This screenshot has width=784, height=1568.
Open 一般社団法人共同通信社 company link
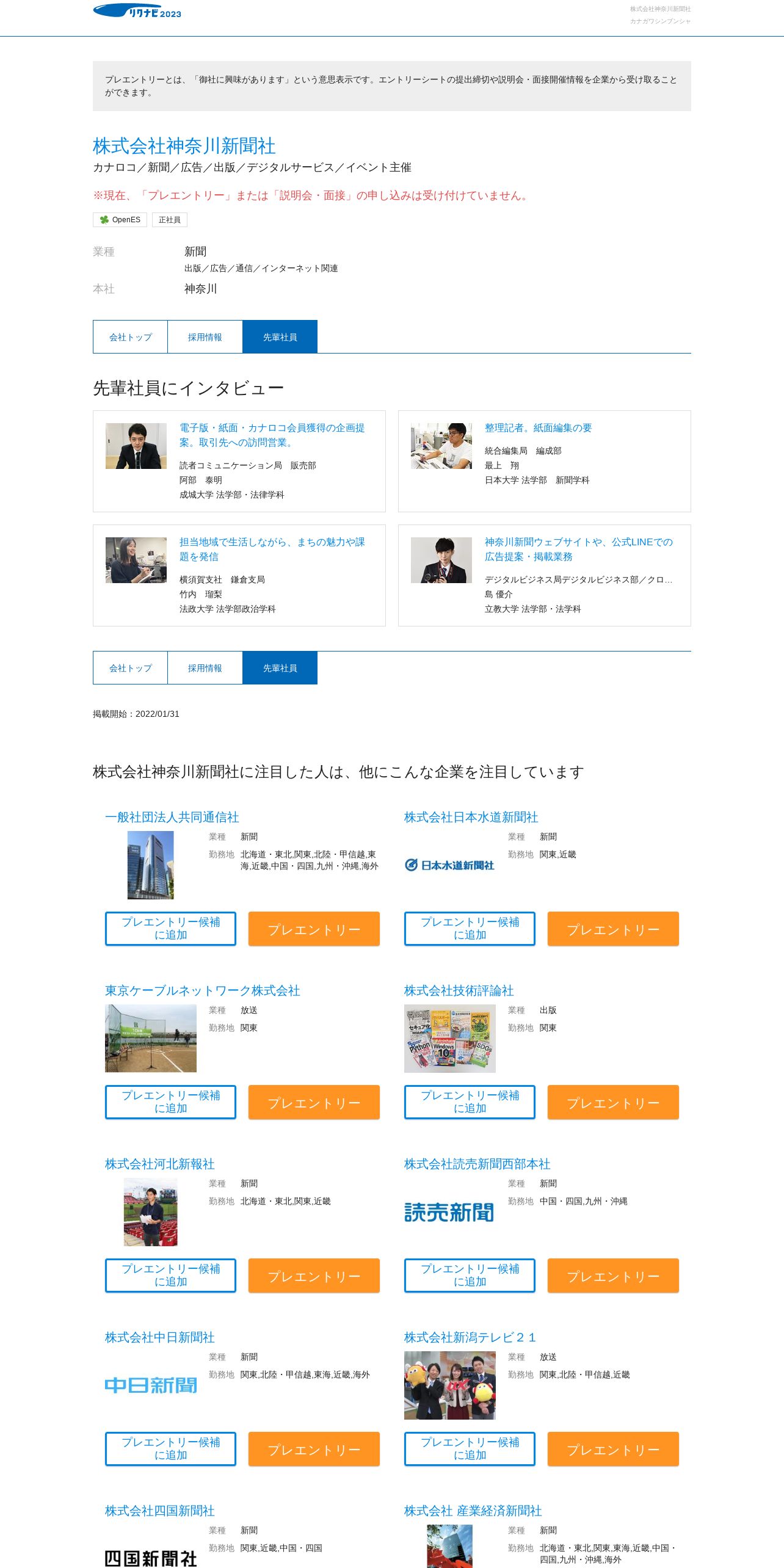click(172, 817)
